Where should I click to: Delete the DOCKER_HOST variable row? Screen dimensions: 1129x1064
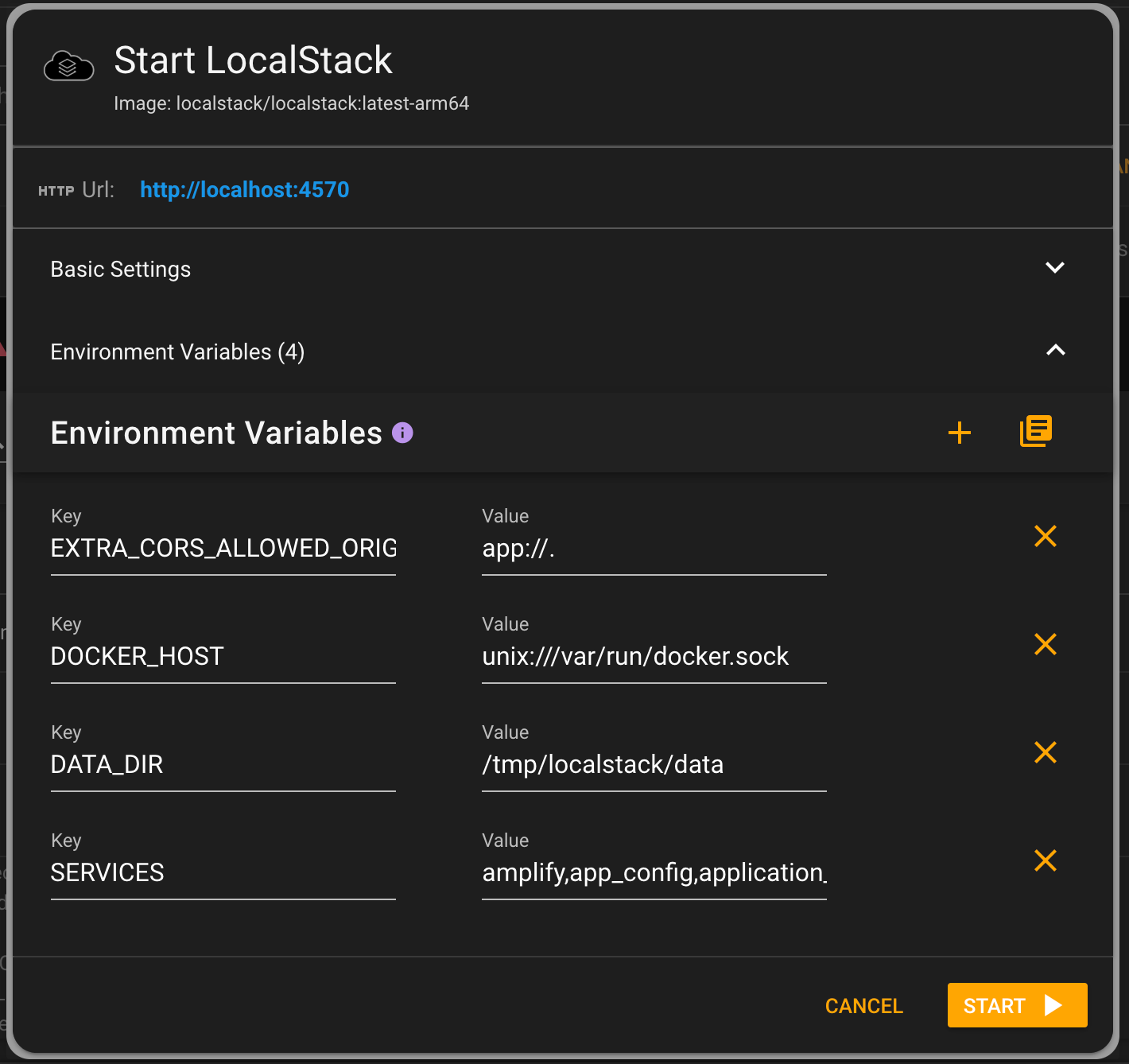(x=1046, y=644)
